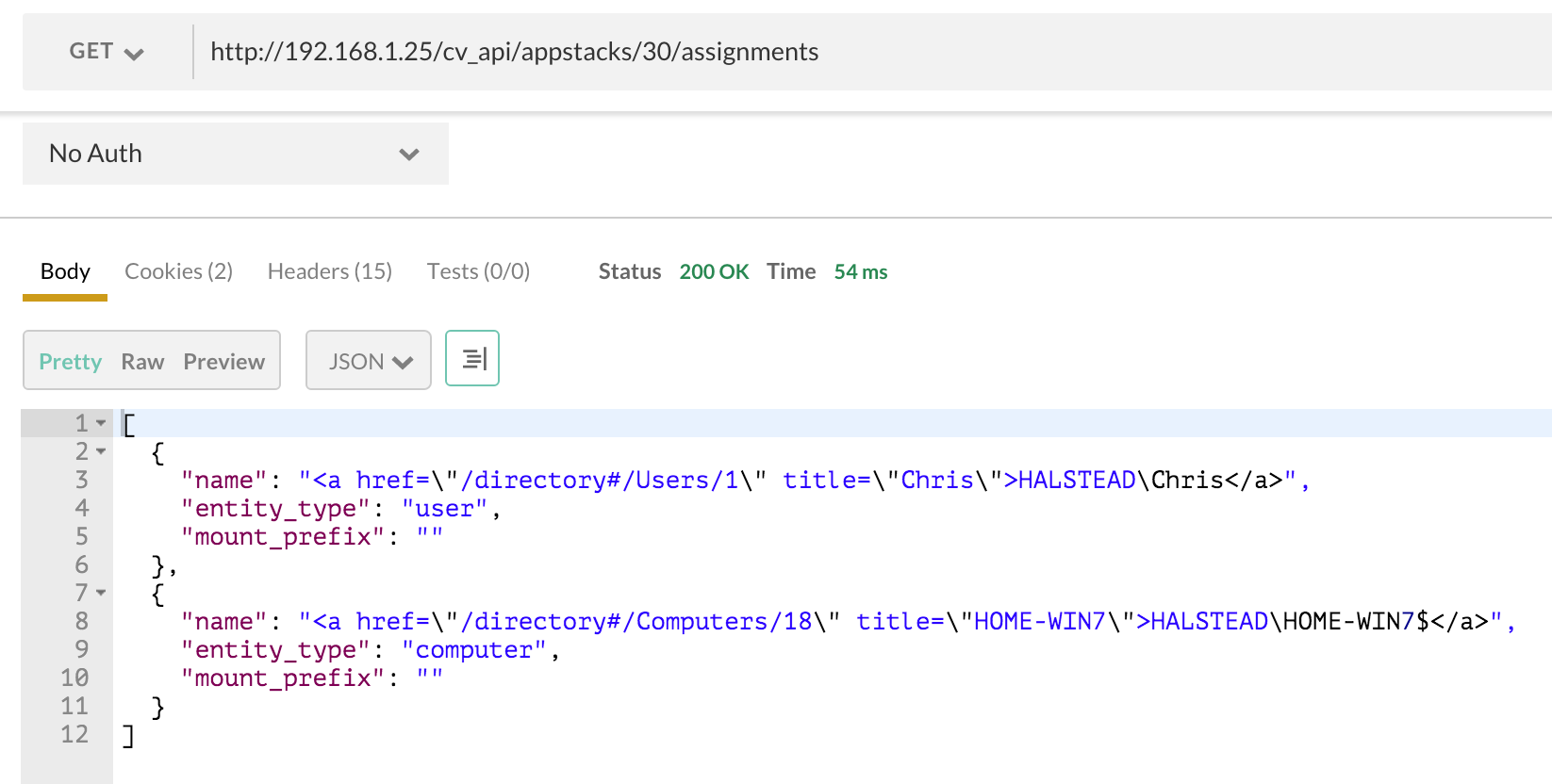Click the 54 ms response time

click(860, 272)
